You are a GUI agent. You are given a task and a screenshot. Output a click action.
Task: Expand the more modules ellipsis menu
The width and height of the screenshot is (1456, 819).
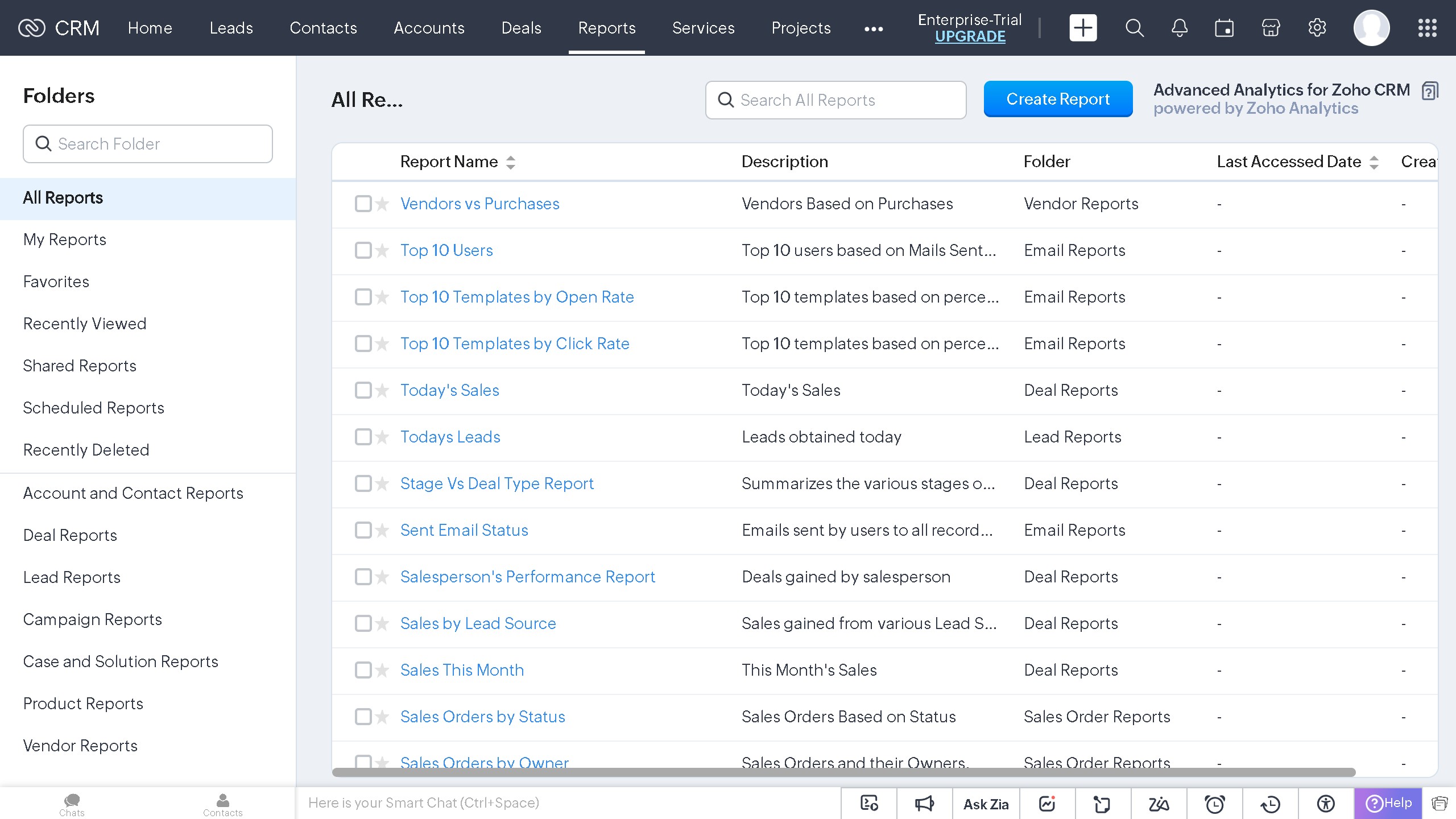(x=874, y=28)
